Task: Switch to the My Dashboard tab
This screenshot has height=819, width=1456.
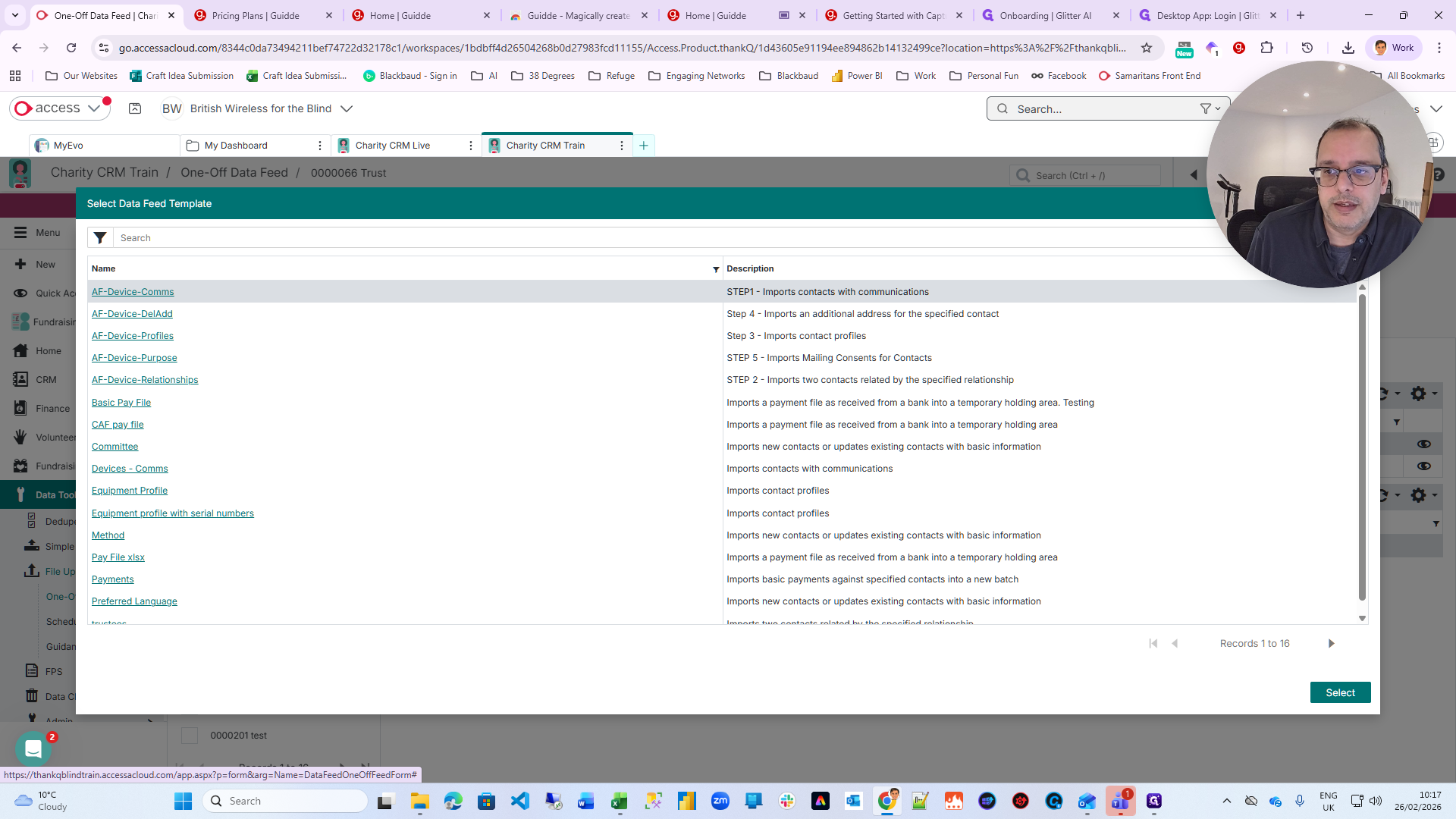Action: point(235,146)
